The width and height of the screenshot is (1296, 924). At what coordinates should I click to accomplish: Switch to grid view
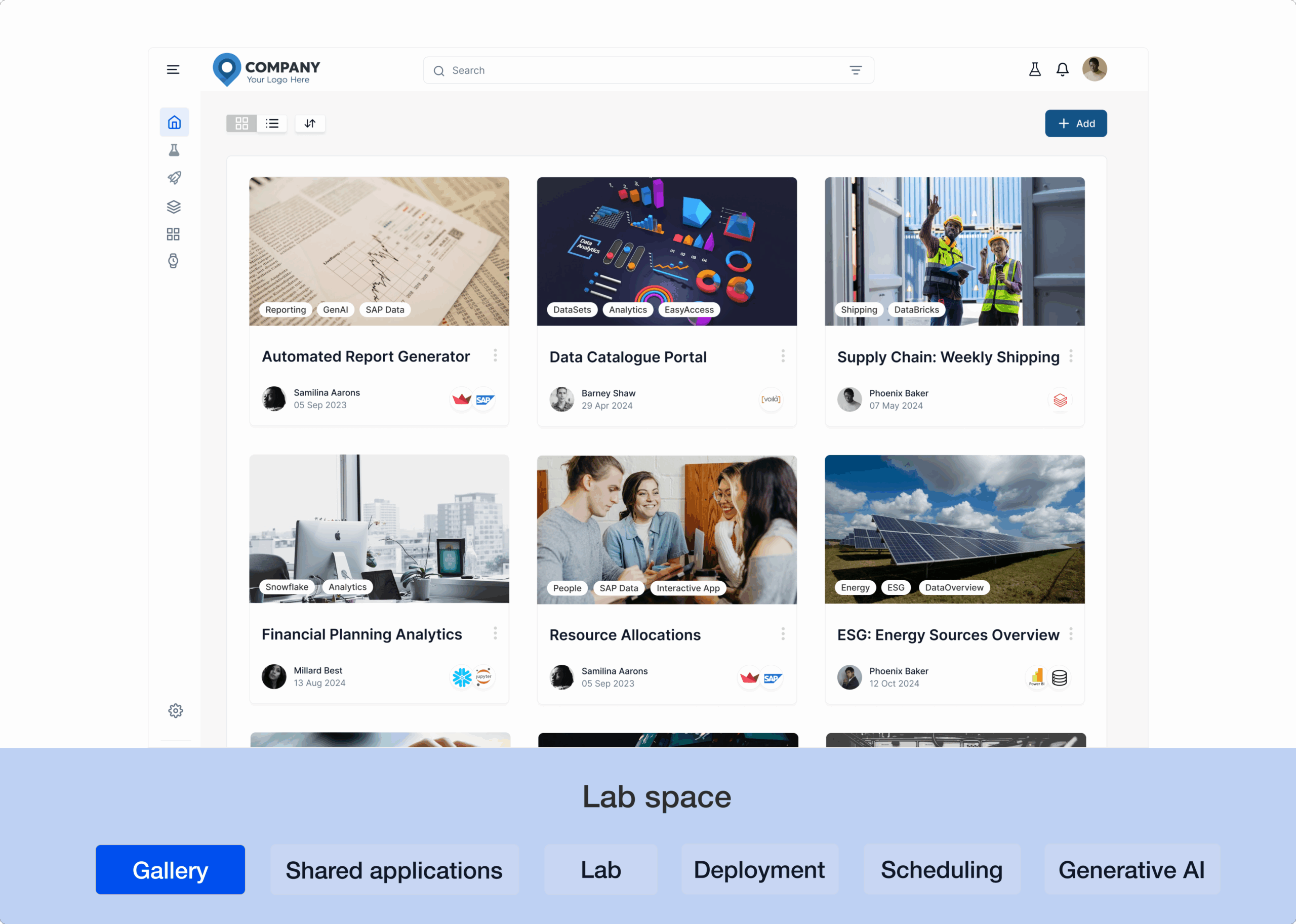tap(242, 123)
